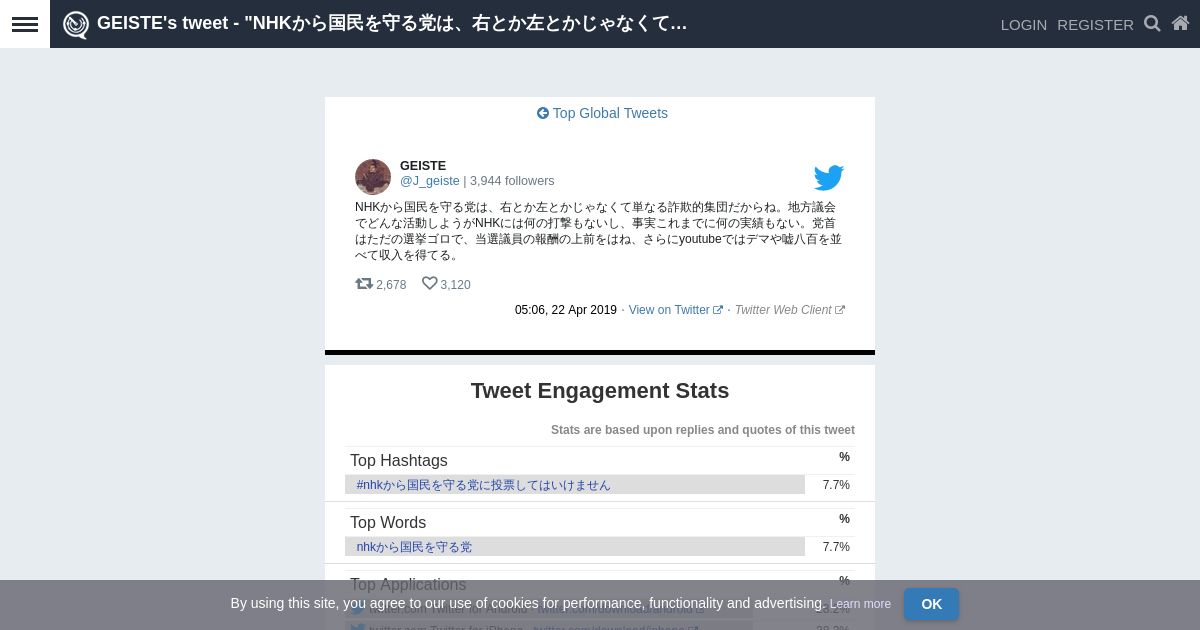The width and height of the screenshot is (1200, 630).
Task: Click the retweet icon with 2,678
Action: click(x=364, y=284)
